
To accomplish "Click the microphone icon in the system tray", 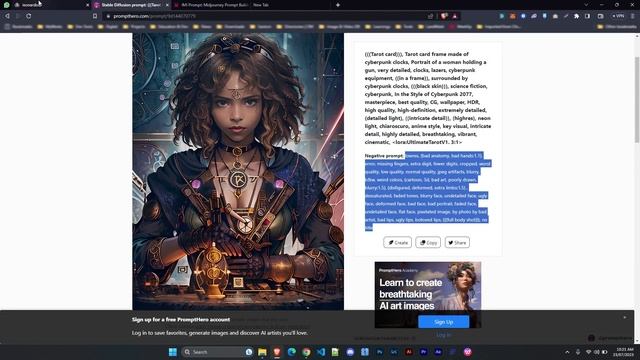I will pyautogui.click(x=578, y=352).
